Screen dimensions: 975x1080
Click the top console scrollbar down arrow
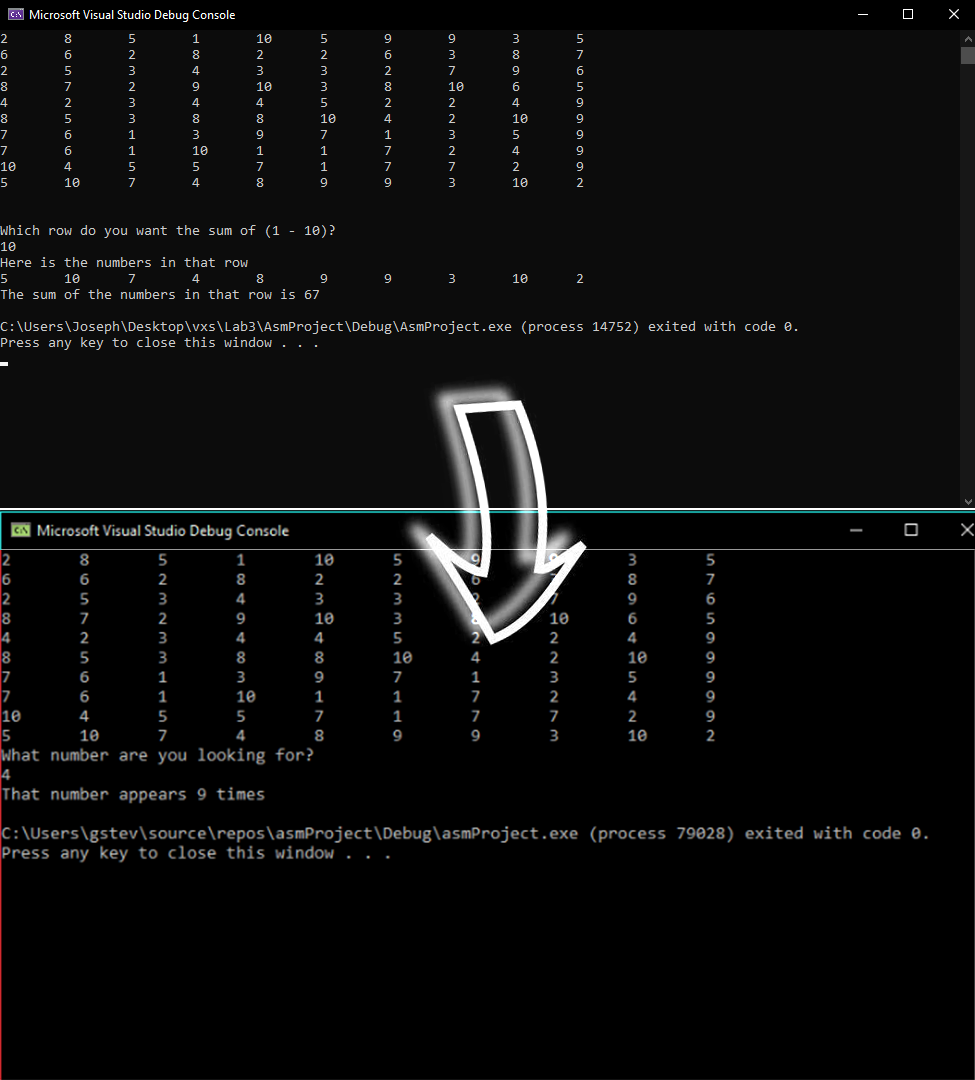coord(967,501)
